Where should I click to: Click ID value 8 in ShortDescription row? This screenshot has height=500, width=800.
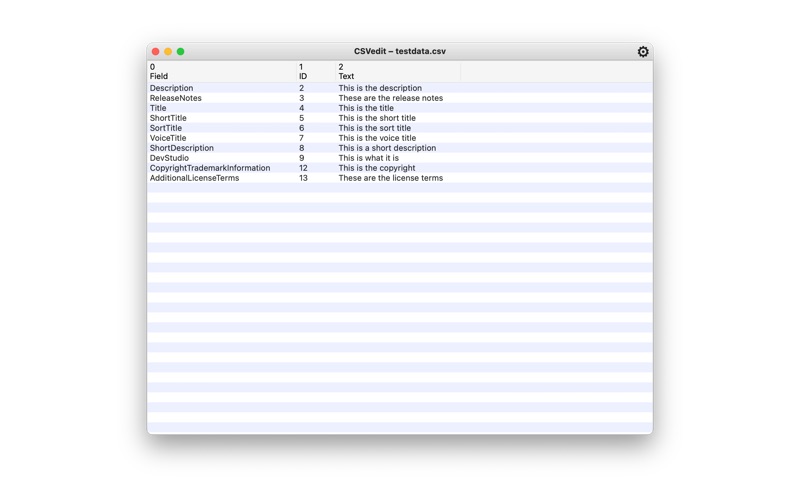click(302, 148)
